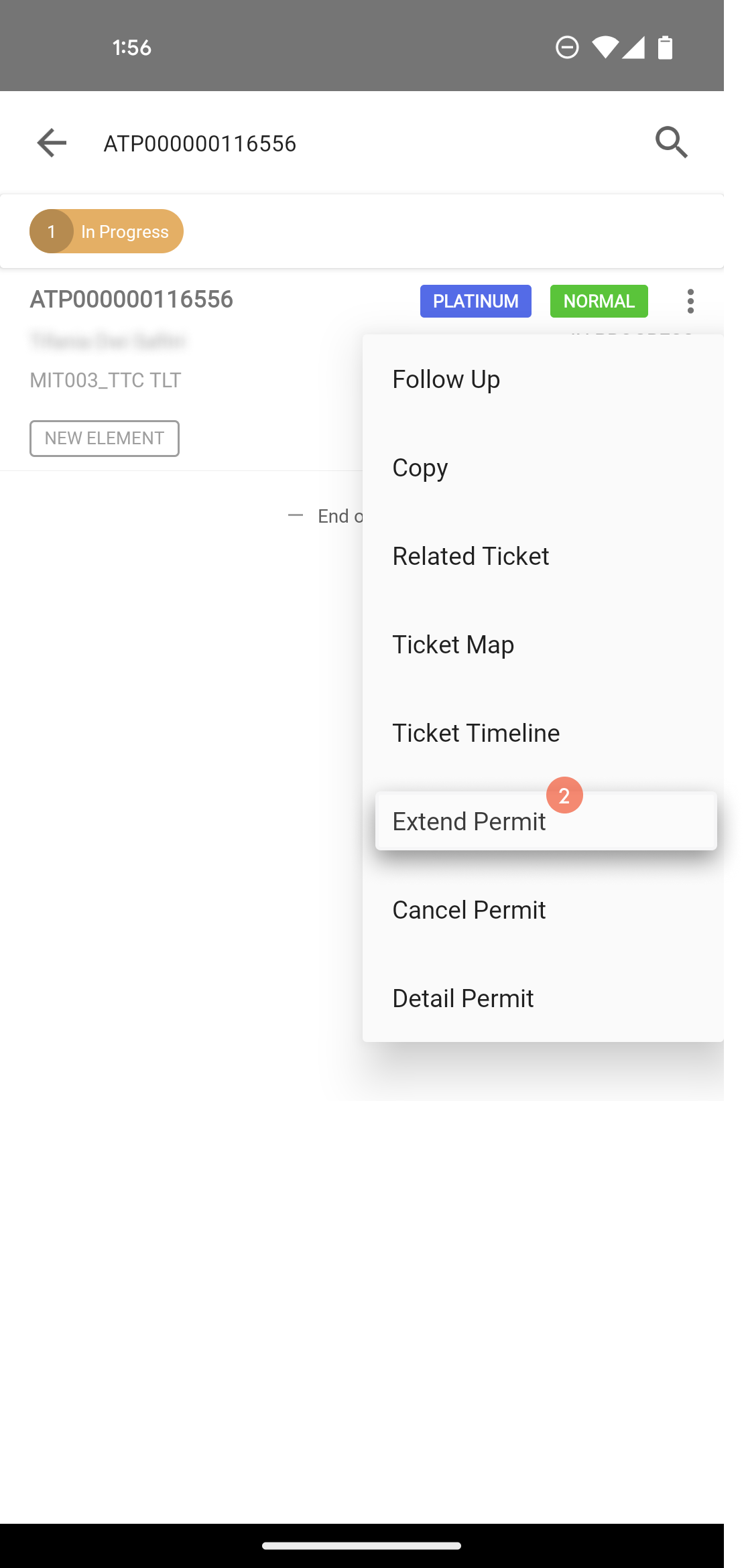The height and width of the screenshot is (1568, 744).
Task: Tap the back arrow icon
Action: (x=52, y=143)
